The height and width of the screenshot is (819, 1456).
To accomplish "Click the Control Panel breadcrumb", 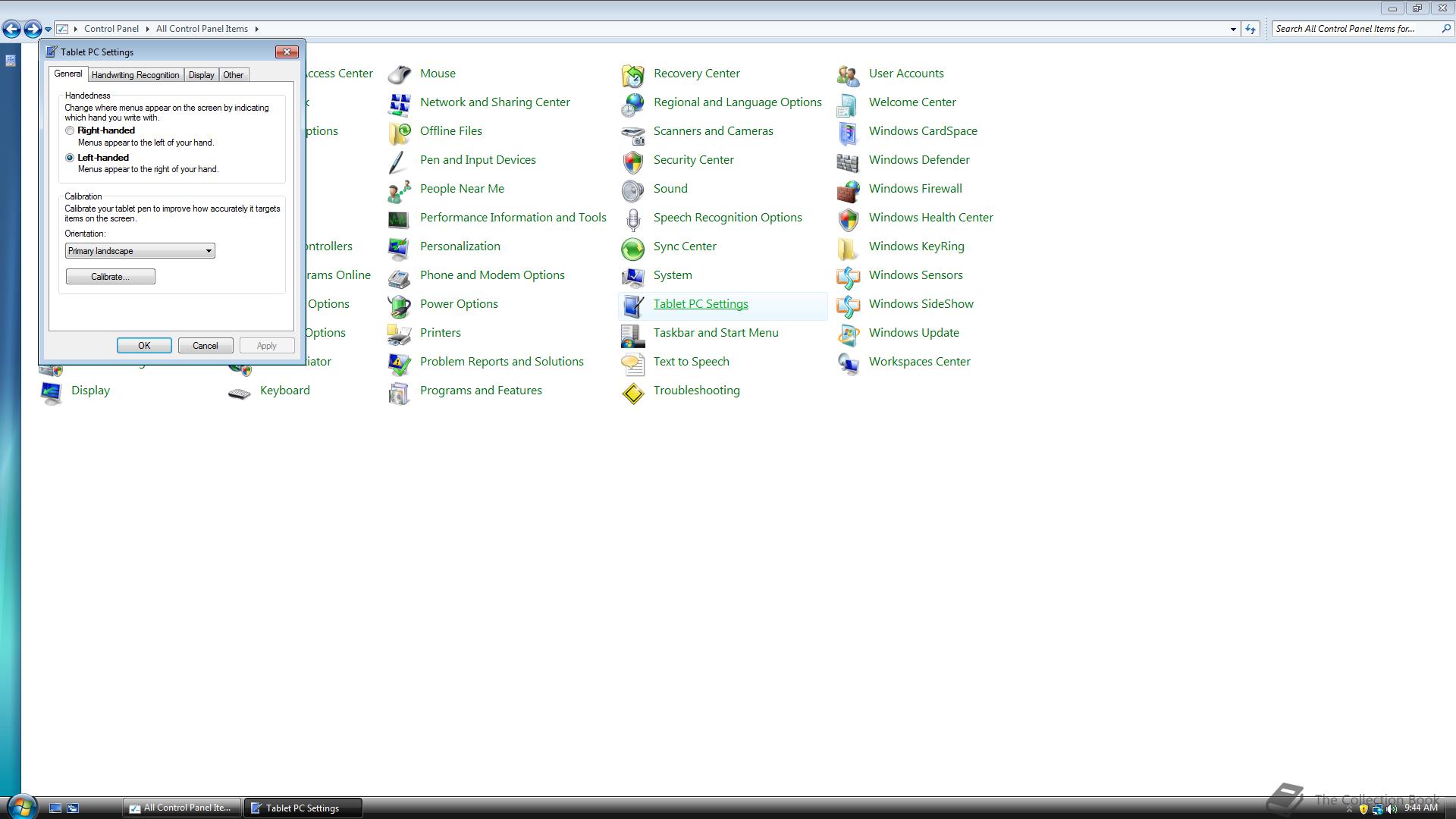I will tap(111, 29).
